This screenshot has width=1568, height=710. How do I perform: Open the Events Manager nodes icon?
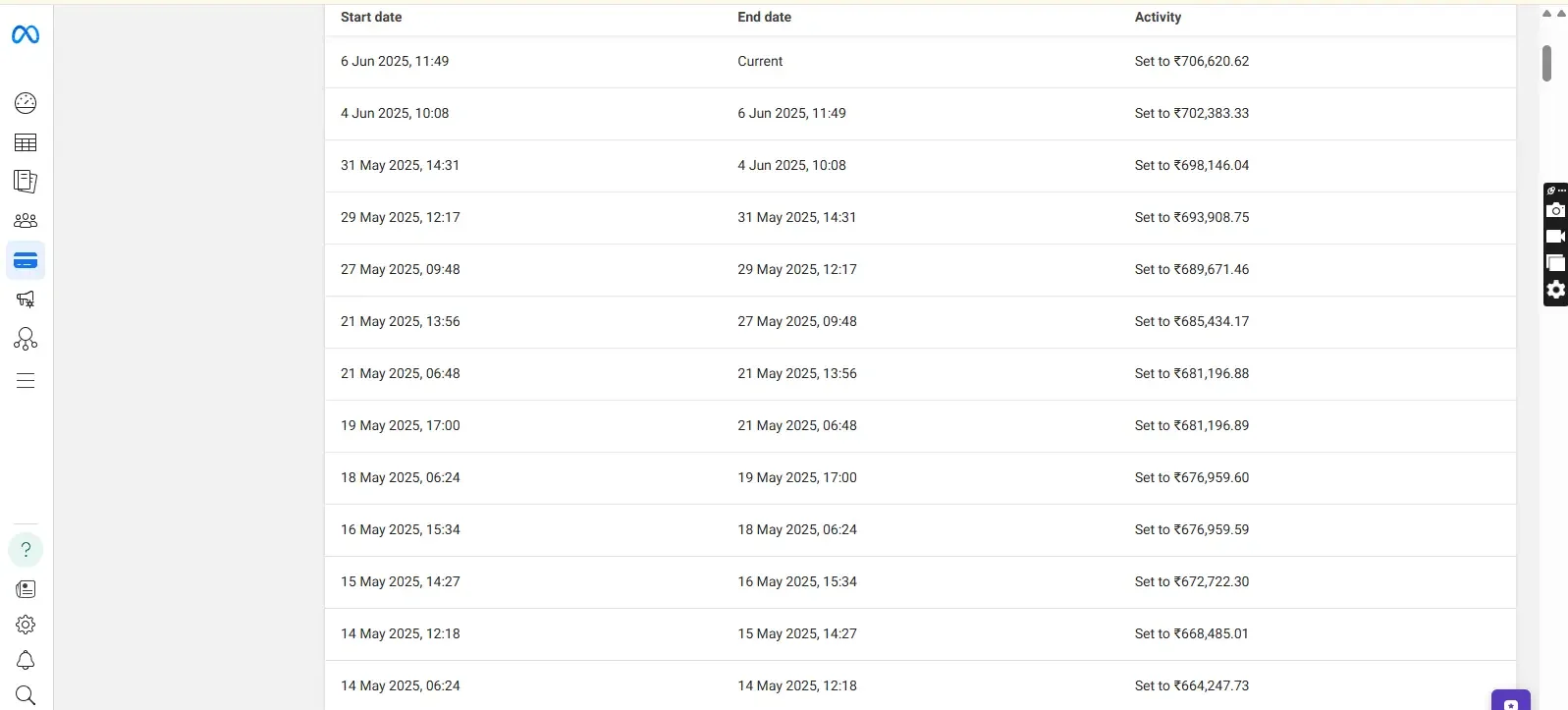pos(26,339)
